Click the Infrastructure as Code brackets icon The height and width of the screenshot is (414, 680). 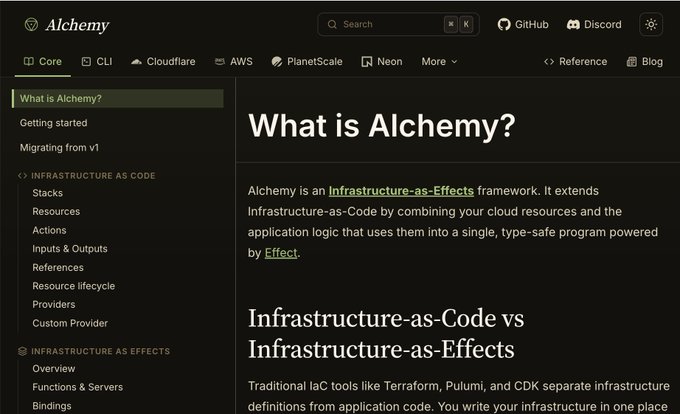tap(23, 176)
